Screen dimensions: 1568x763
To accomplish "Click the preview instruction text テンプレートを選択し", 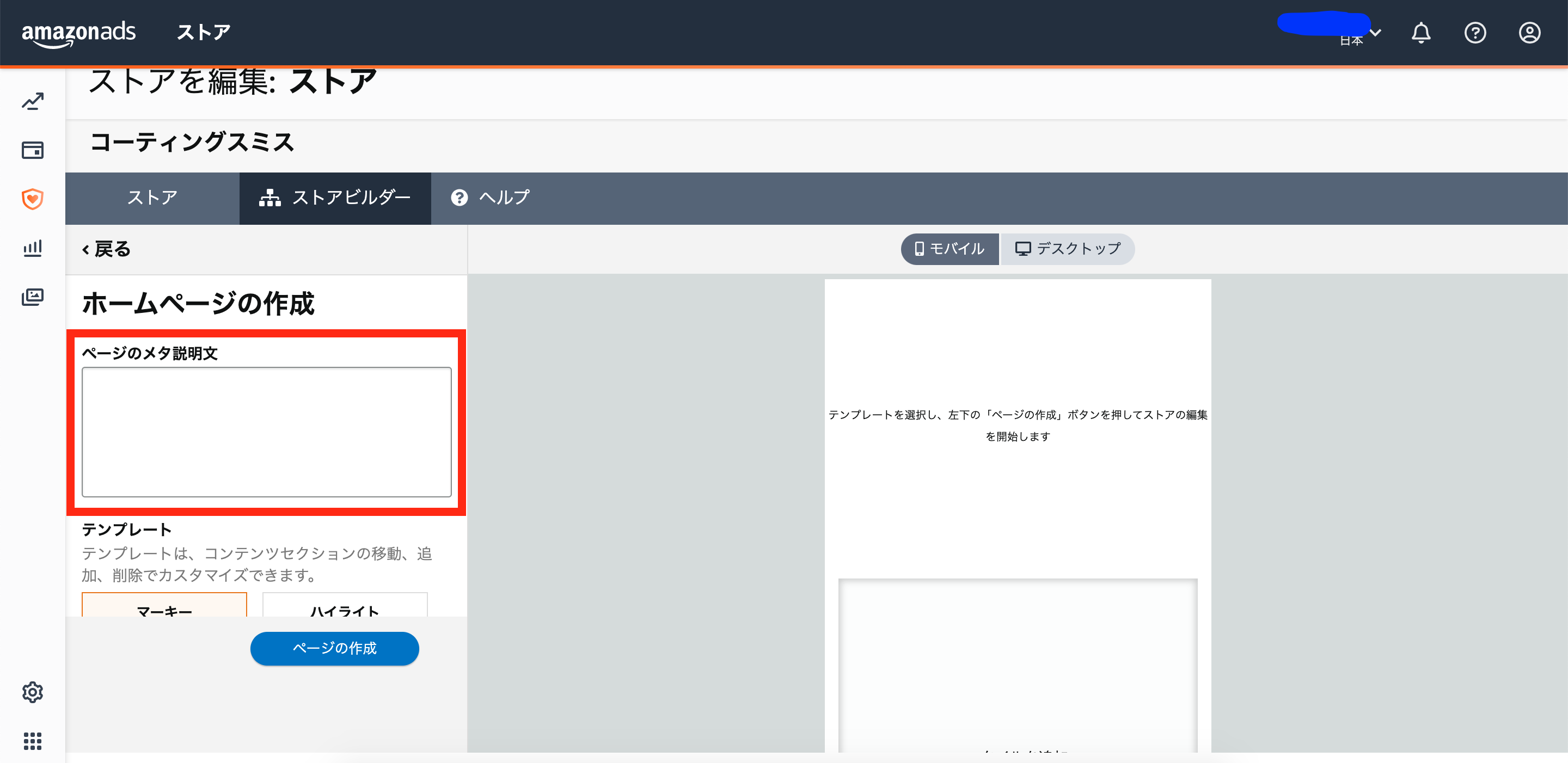I will (1018, 425).
